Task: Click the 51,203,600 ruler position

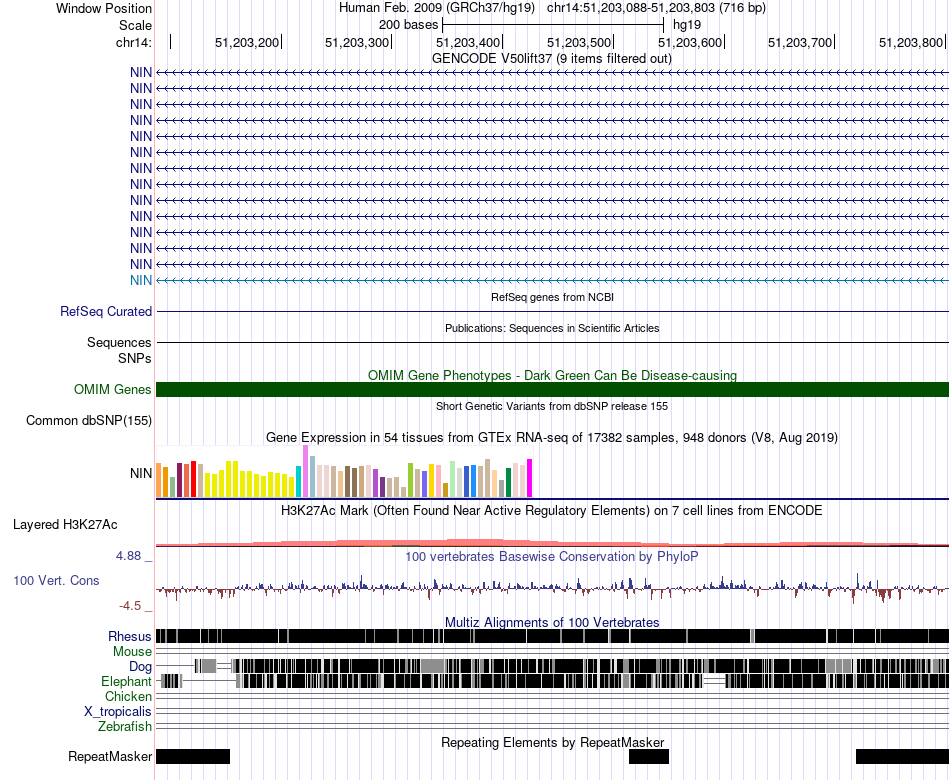Action: [690, 42]
